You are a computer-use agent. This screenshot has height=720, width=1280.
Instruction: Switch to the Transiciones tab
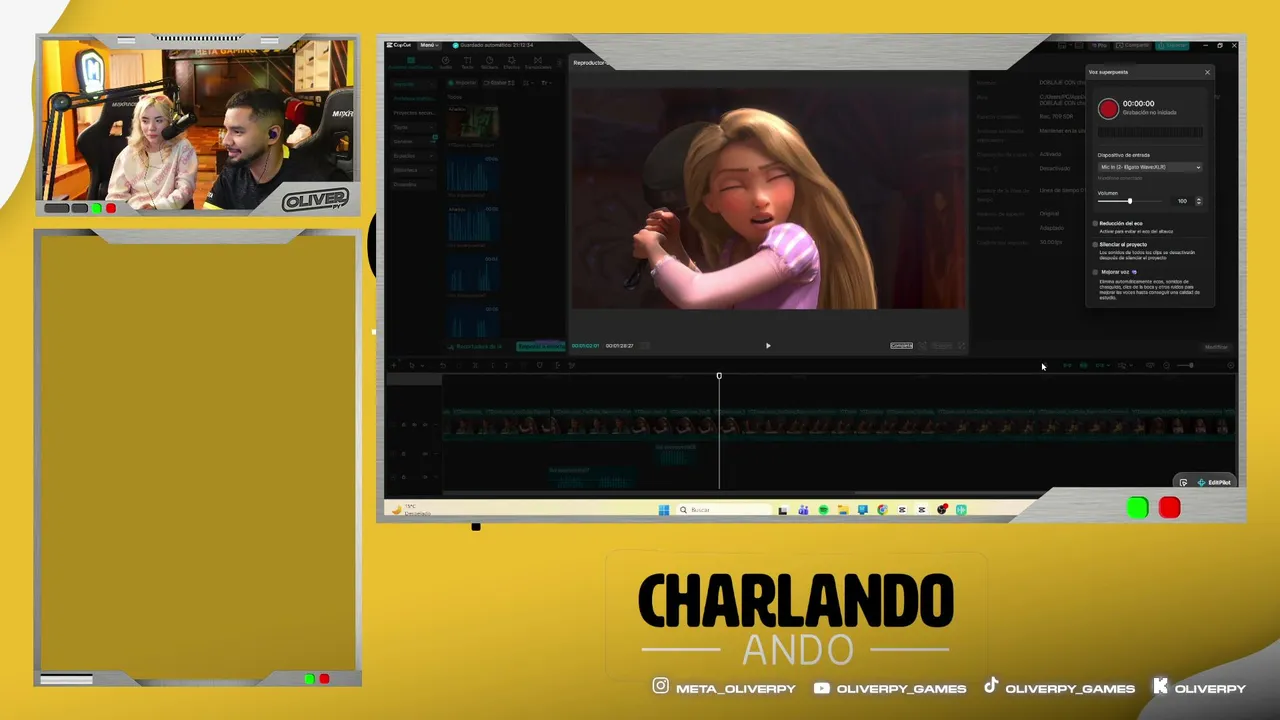click(538, 63)
